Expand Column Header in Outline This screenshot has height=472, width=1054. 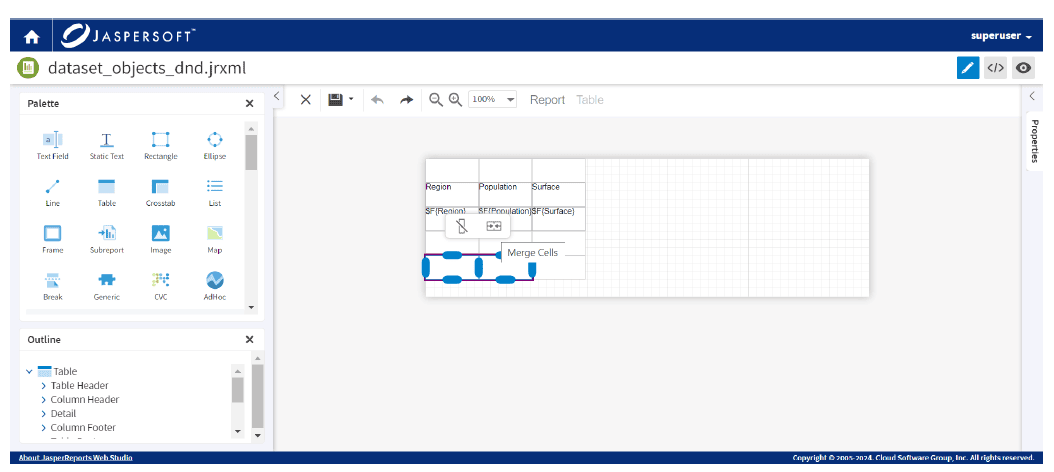click(x=43, y=399)
